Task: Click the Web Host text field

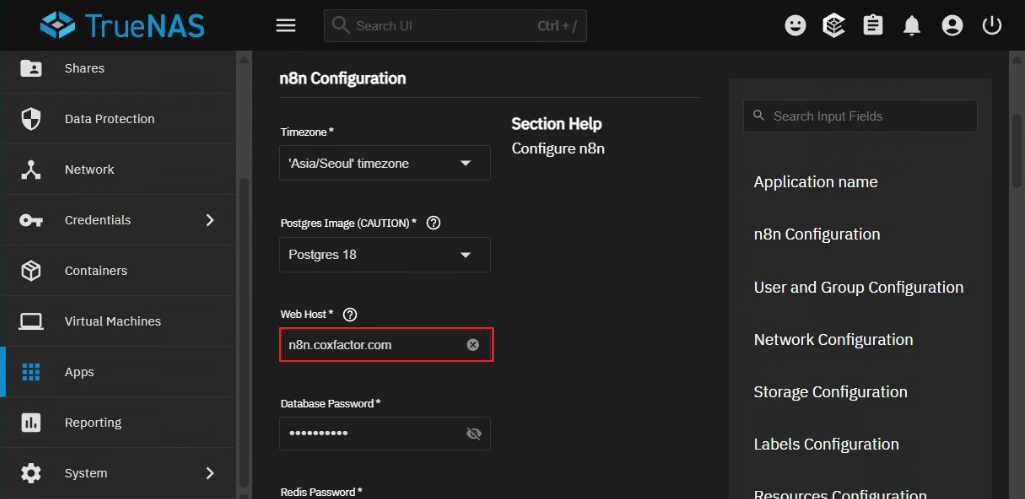Action: [386, 345]
